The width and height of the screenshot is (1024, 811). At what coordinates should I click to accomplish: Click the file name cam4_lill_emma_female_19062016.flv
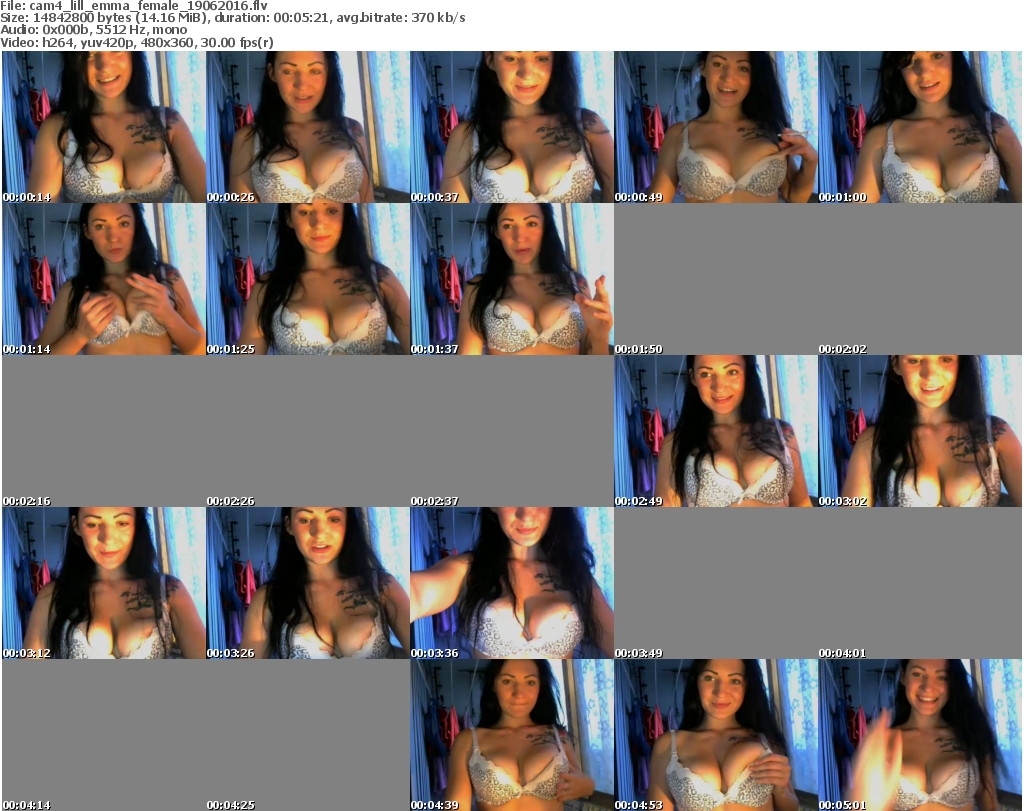tap(148, 6)
